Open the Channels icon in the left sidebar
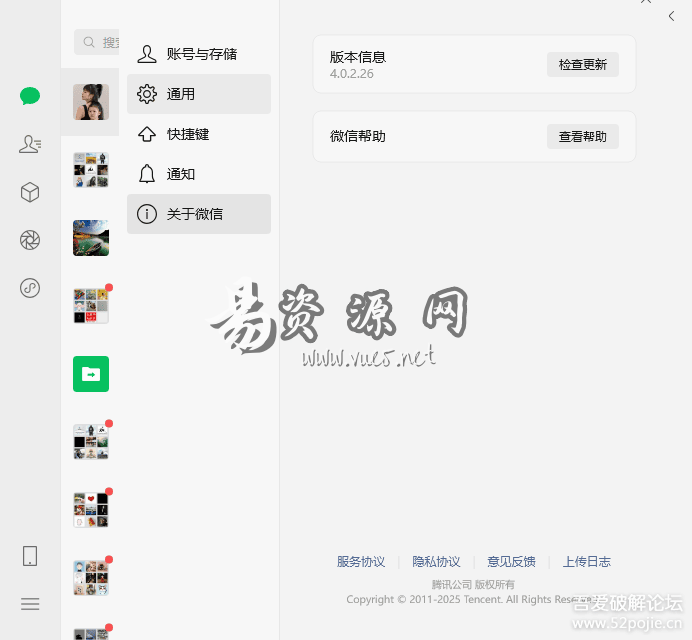The image size is (692, 640). pos(30,288)
